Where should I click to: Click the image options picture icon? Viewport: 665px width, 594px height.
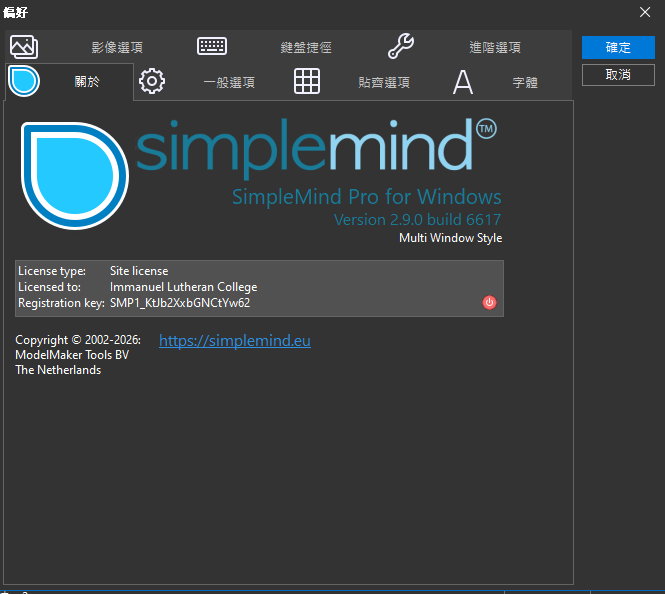pyautogui.click(x=23, y=47)
